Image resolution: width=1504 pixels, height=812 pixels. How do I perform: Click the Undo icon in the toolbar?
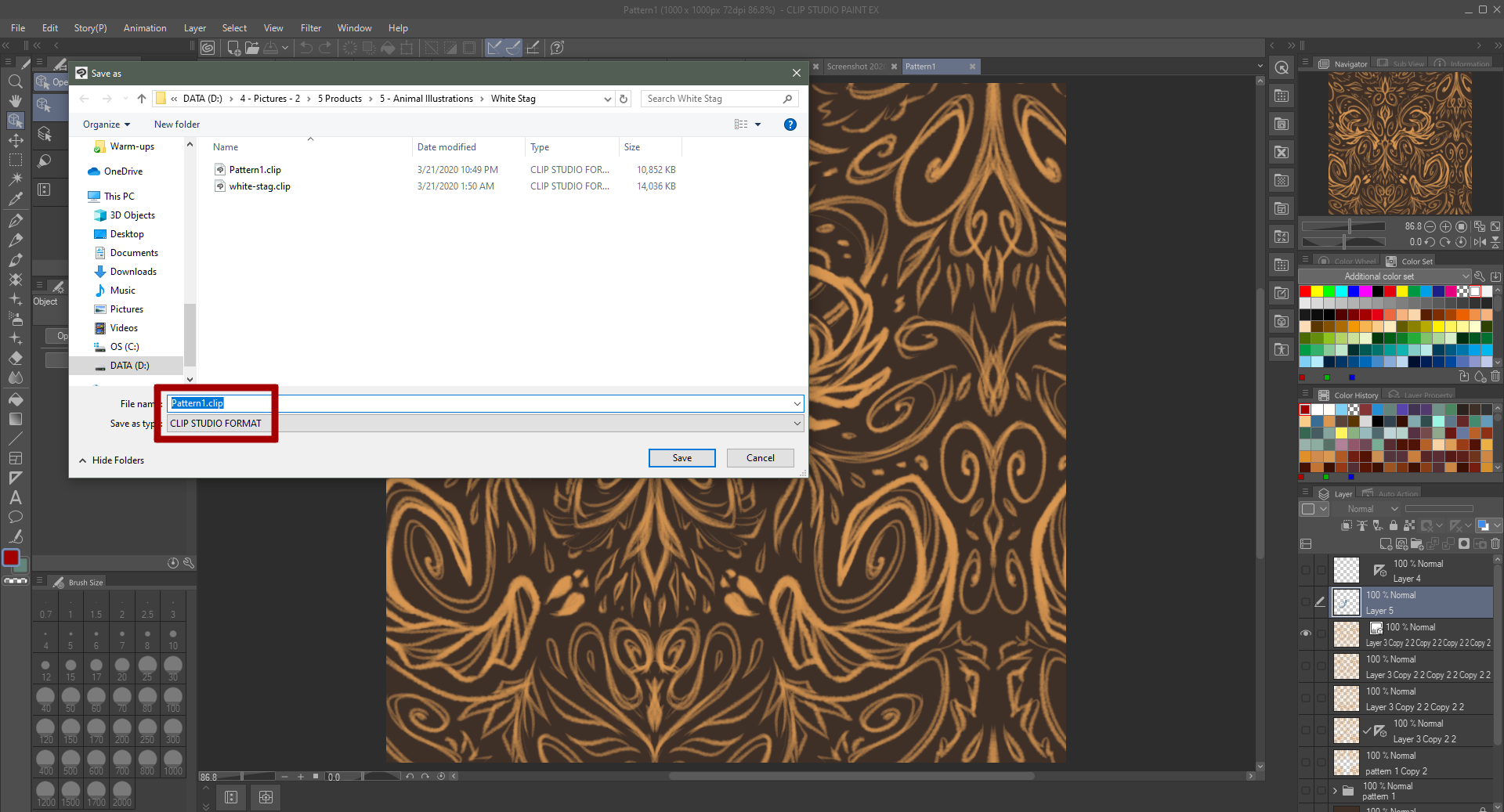point(306,48)
